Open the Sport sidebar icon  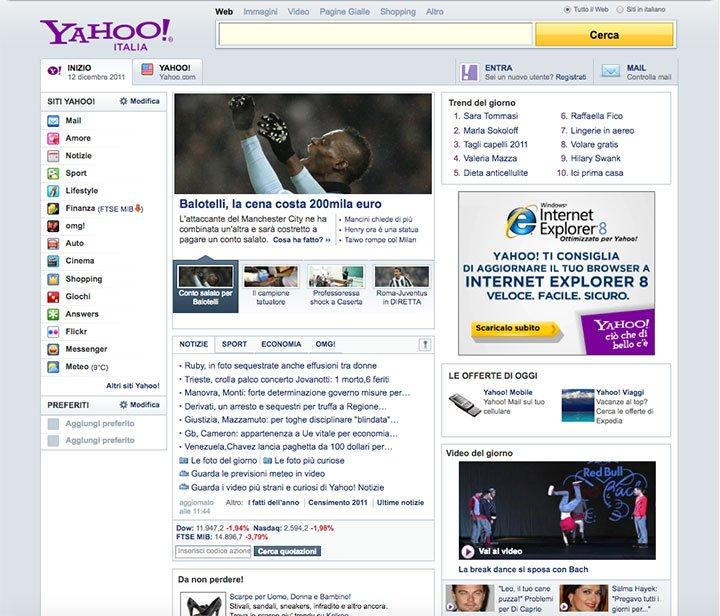pyautogui.click(x=53, y=174)
